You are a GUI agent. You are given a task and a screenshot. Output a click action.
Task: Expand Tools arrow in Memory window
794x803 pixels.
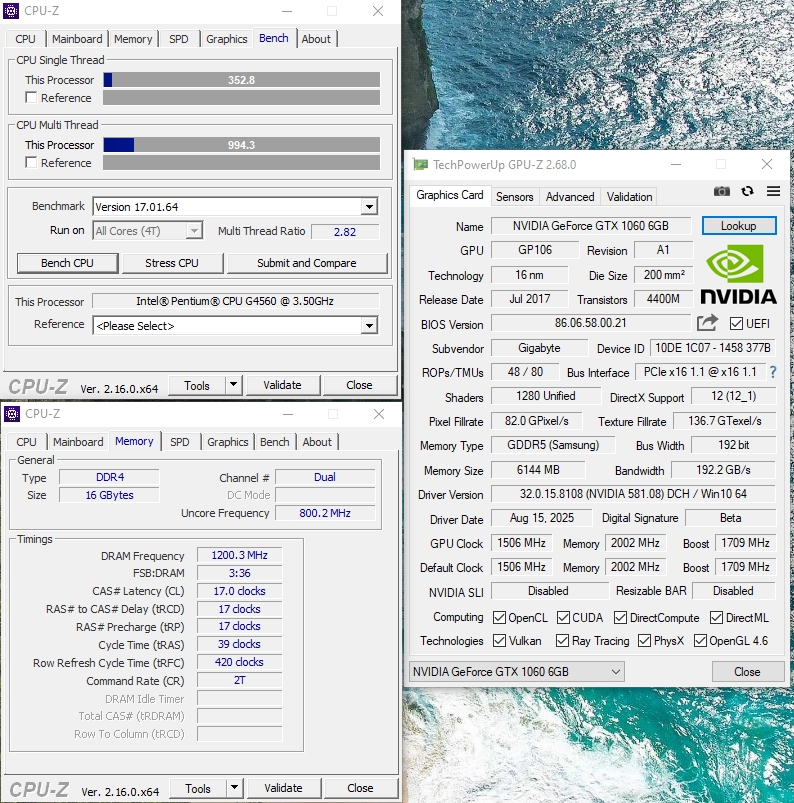[x=235, y=788]
